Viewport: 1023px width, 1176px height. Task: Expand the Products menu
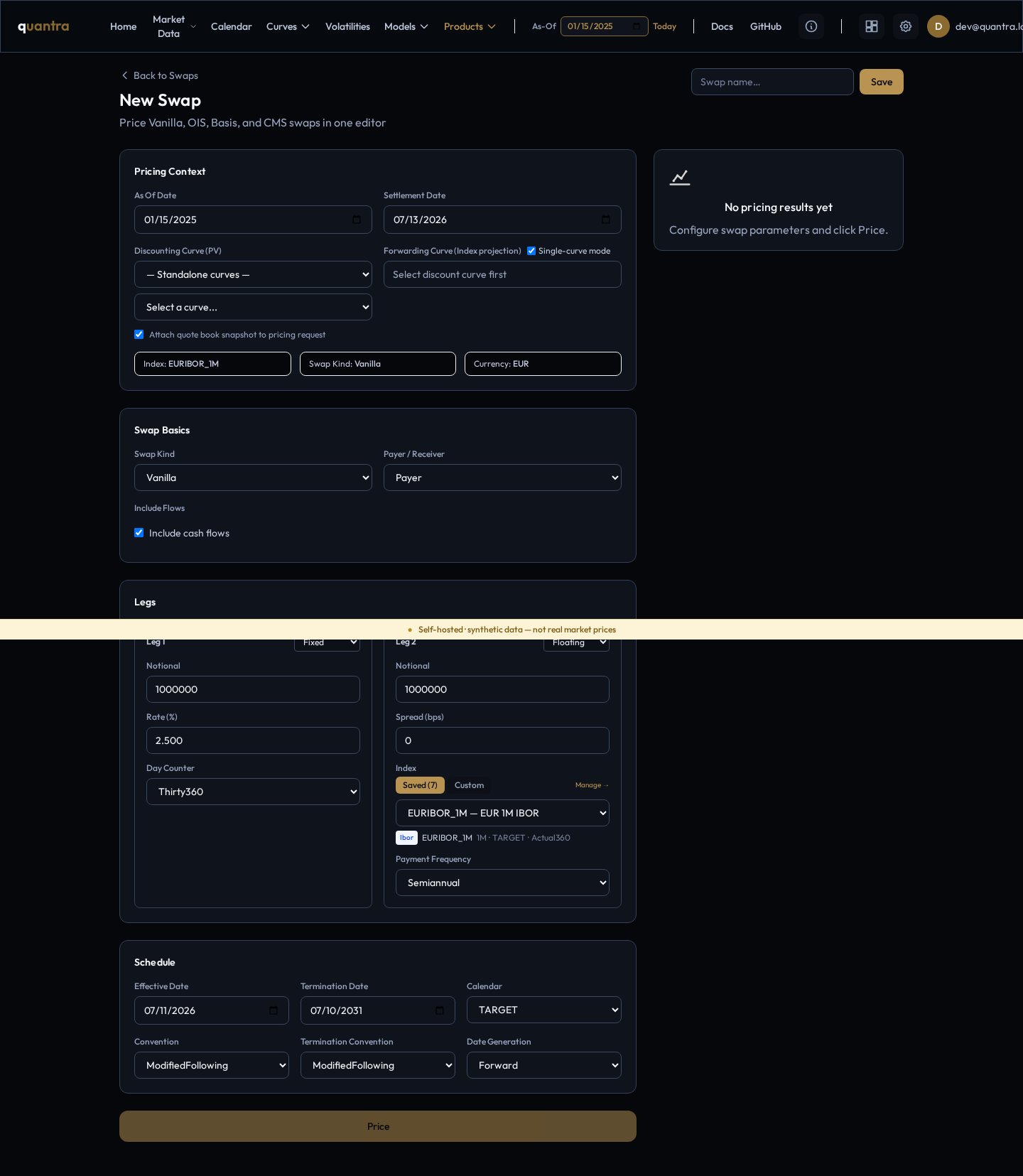tap(470, 26)
